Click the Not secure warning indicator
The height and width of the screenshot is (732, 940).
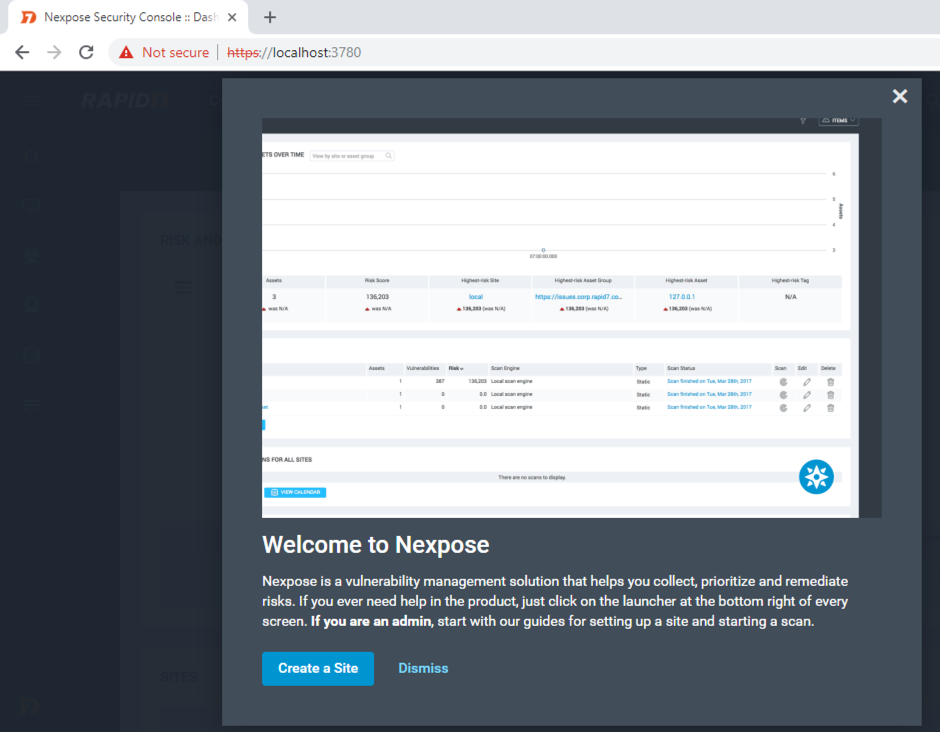point(164,52)
